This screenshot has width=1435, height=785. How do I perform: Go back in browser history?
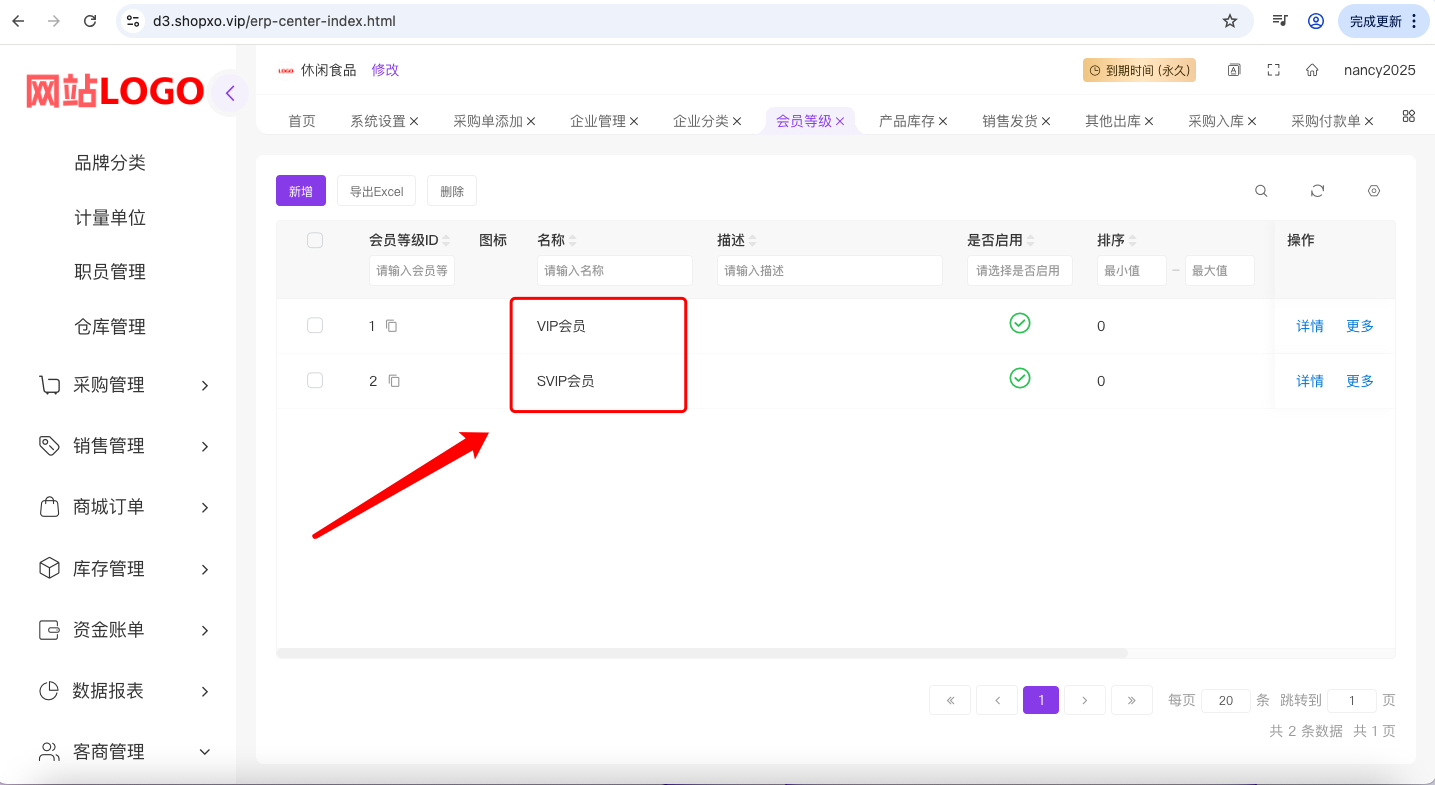click(x=18, y=21)
